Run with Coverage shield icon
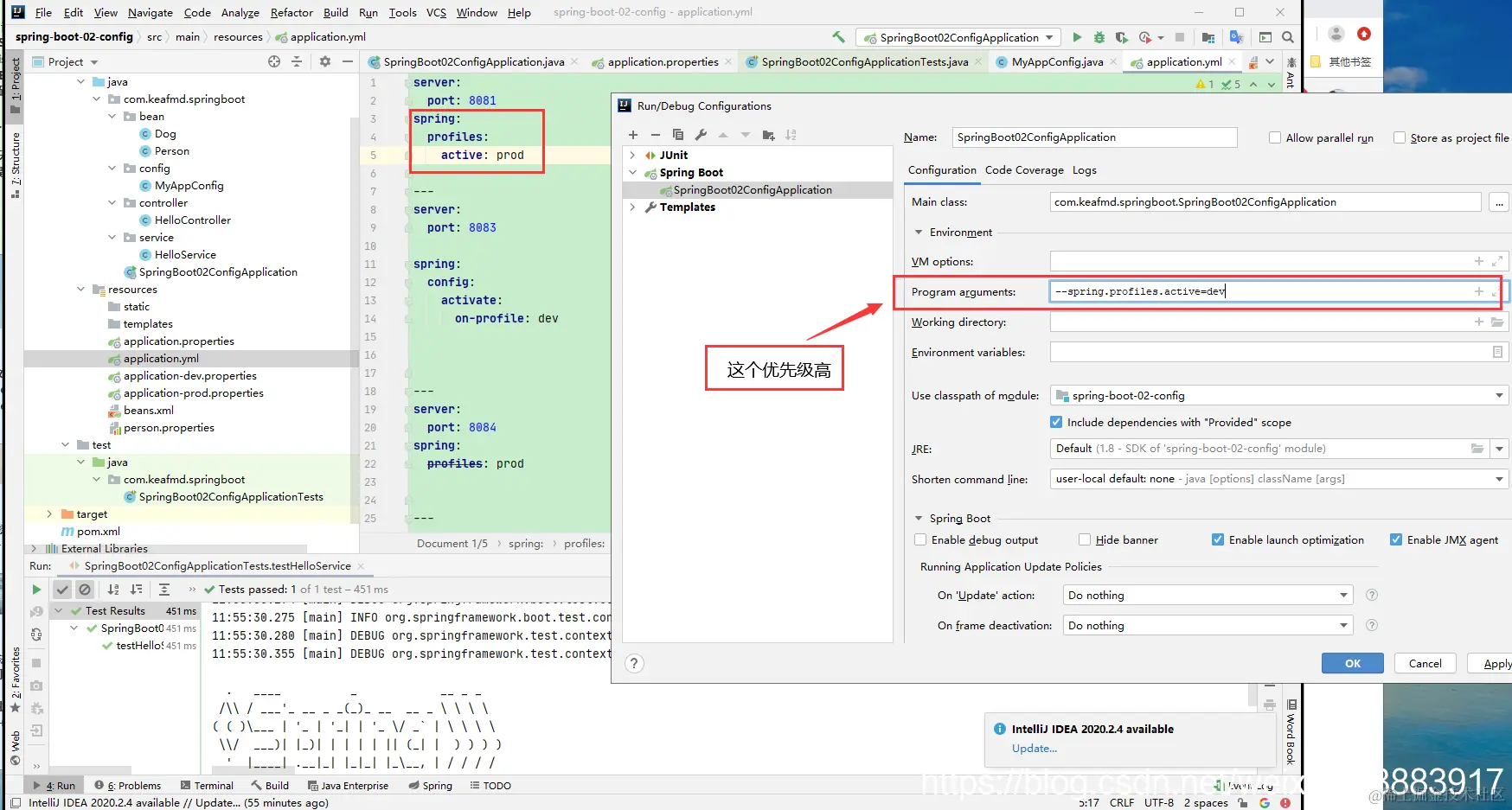 (1122, 37)
